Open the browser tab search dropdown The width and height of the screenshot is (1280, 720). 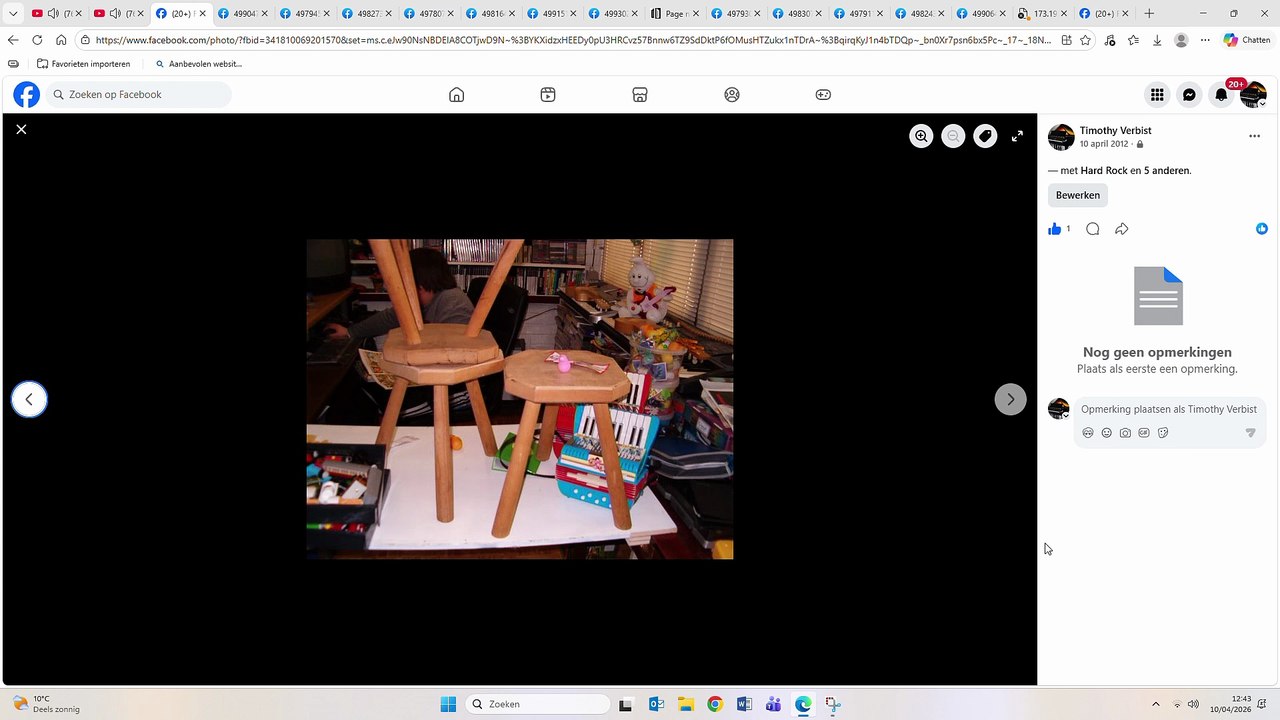coord(13,14)
